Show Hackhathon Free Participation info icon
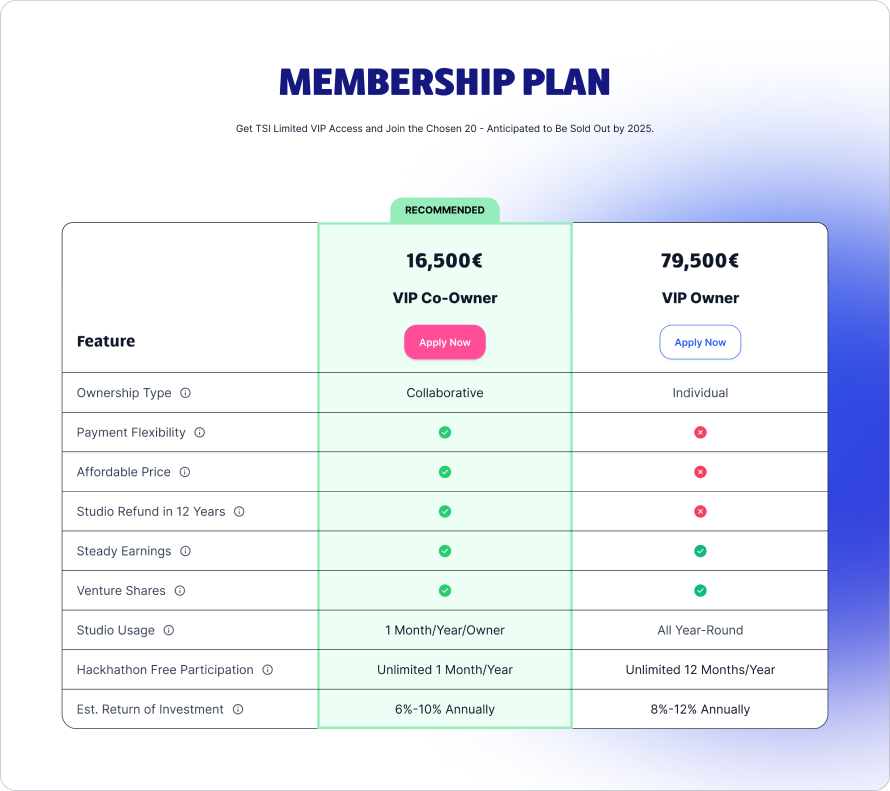 click(268, 670)
